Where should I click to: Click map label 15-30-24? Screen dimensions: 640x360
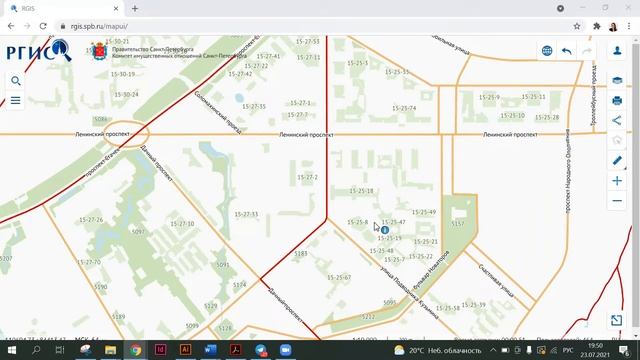pyautogui.click(x=126, y=94)
